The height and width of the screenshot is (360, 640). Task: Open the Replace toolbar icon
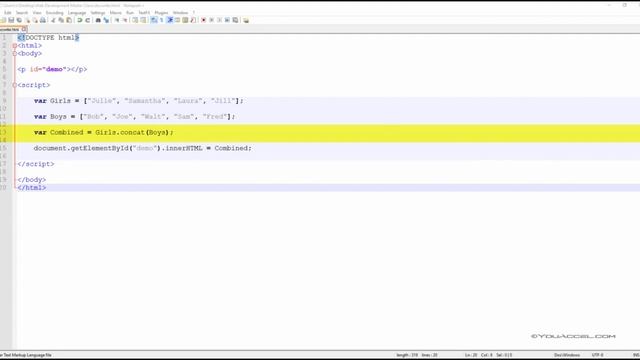click(106, 20)
